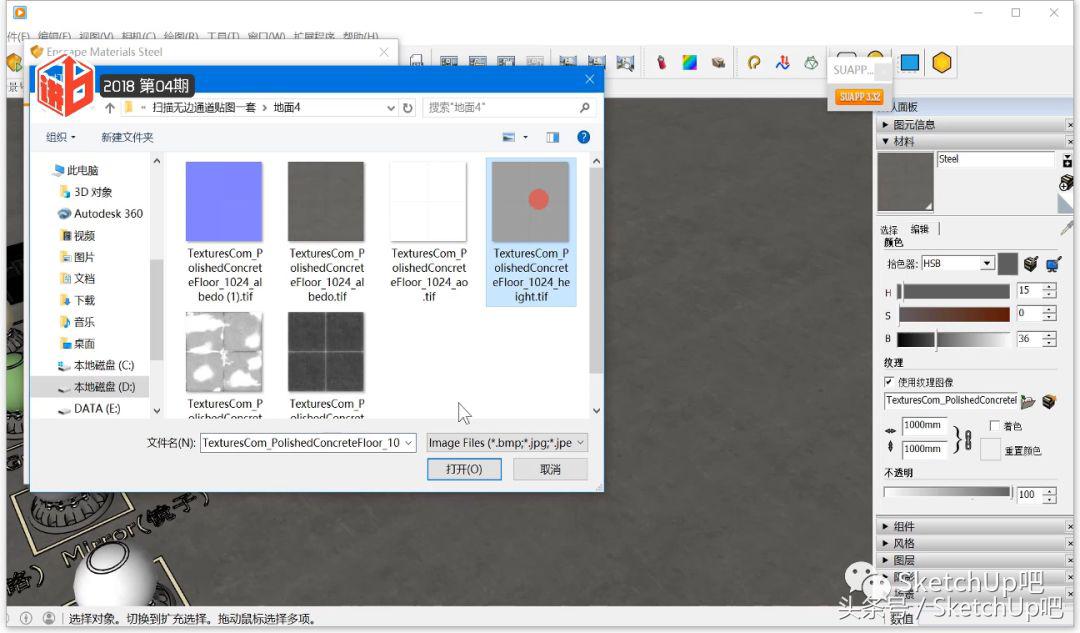
Task: Click the yellow hexagon toolbar icon
Action: (x=941, y=63)
